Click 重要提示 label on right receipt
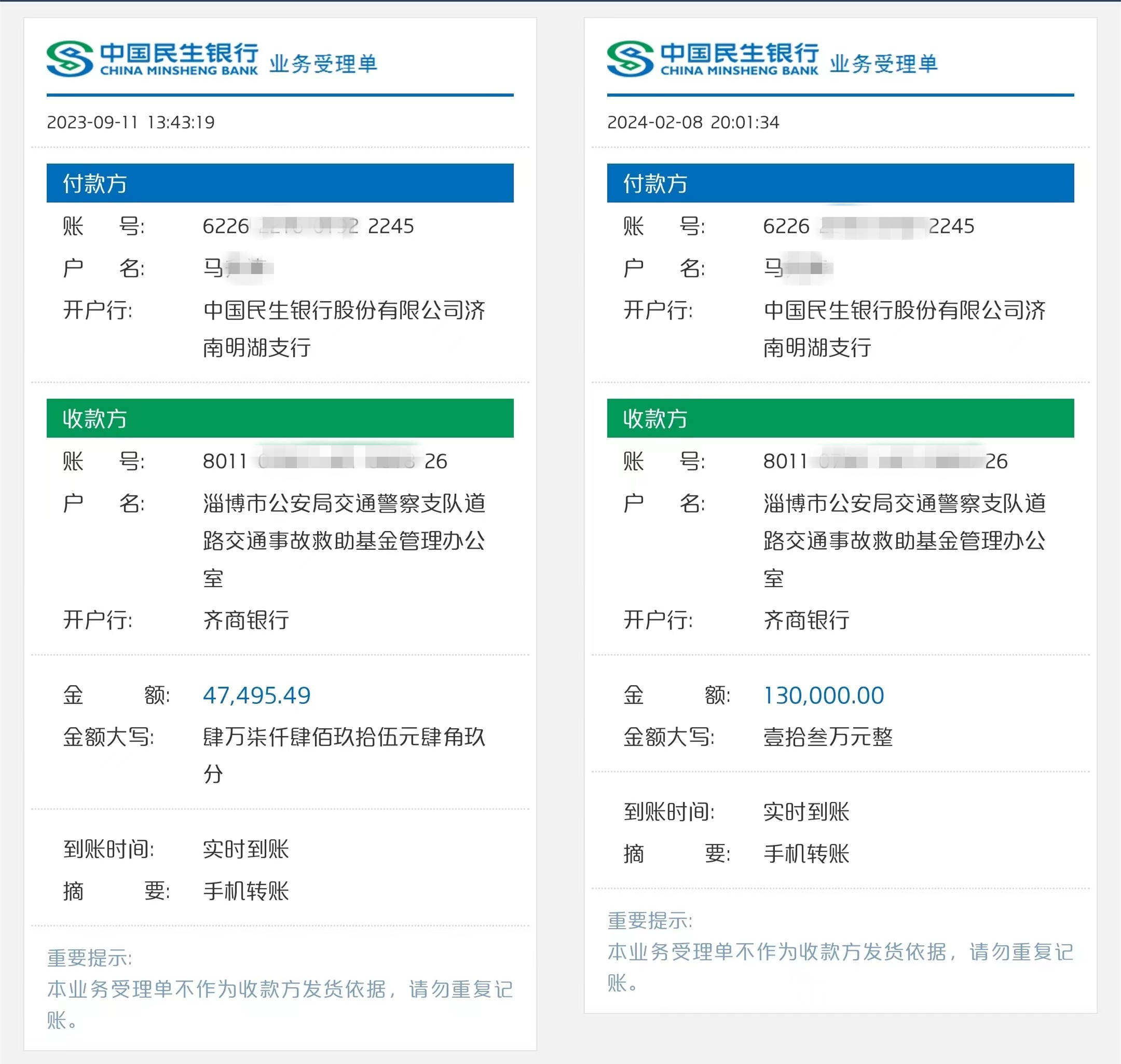Viewport: 1121px width, 1064px height. [x=649, y=921]
